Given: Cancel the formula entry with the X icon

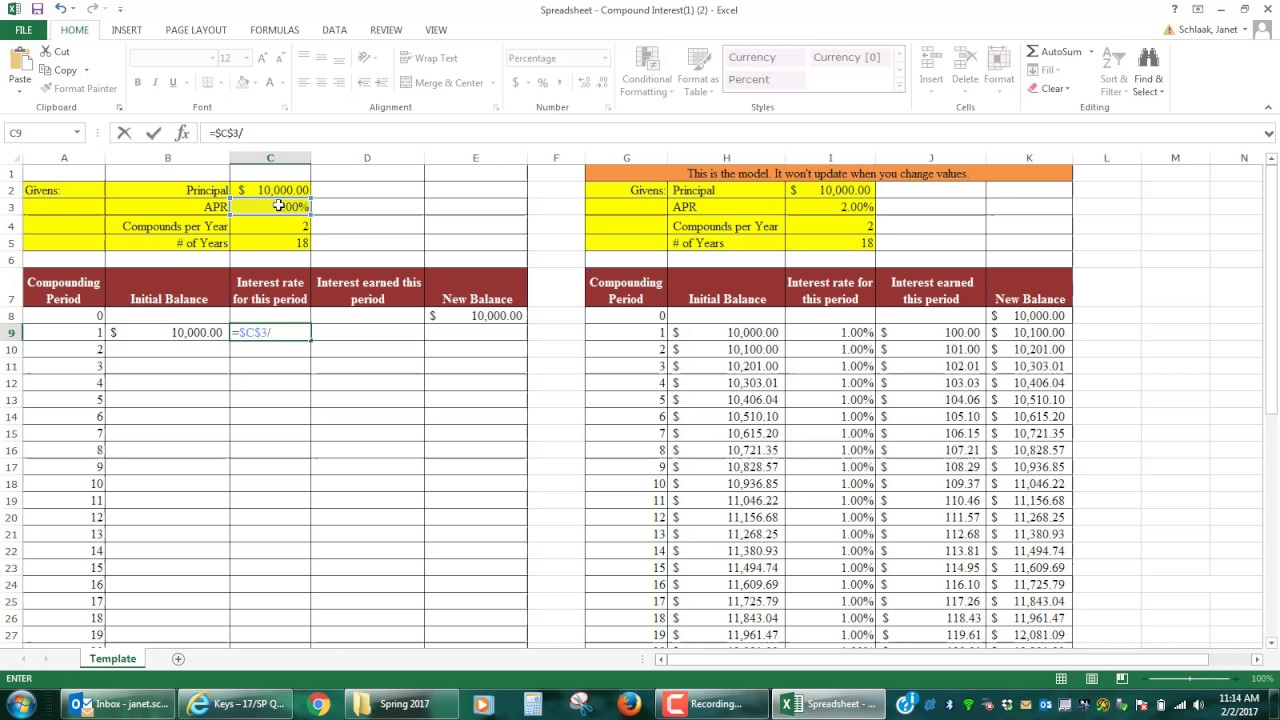Looking at the screenshot, I should tap(124, 133).
